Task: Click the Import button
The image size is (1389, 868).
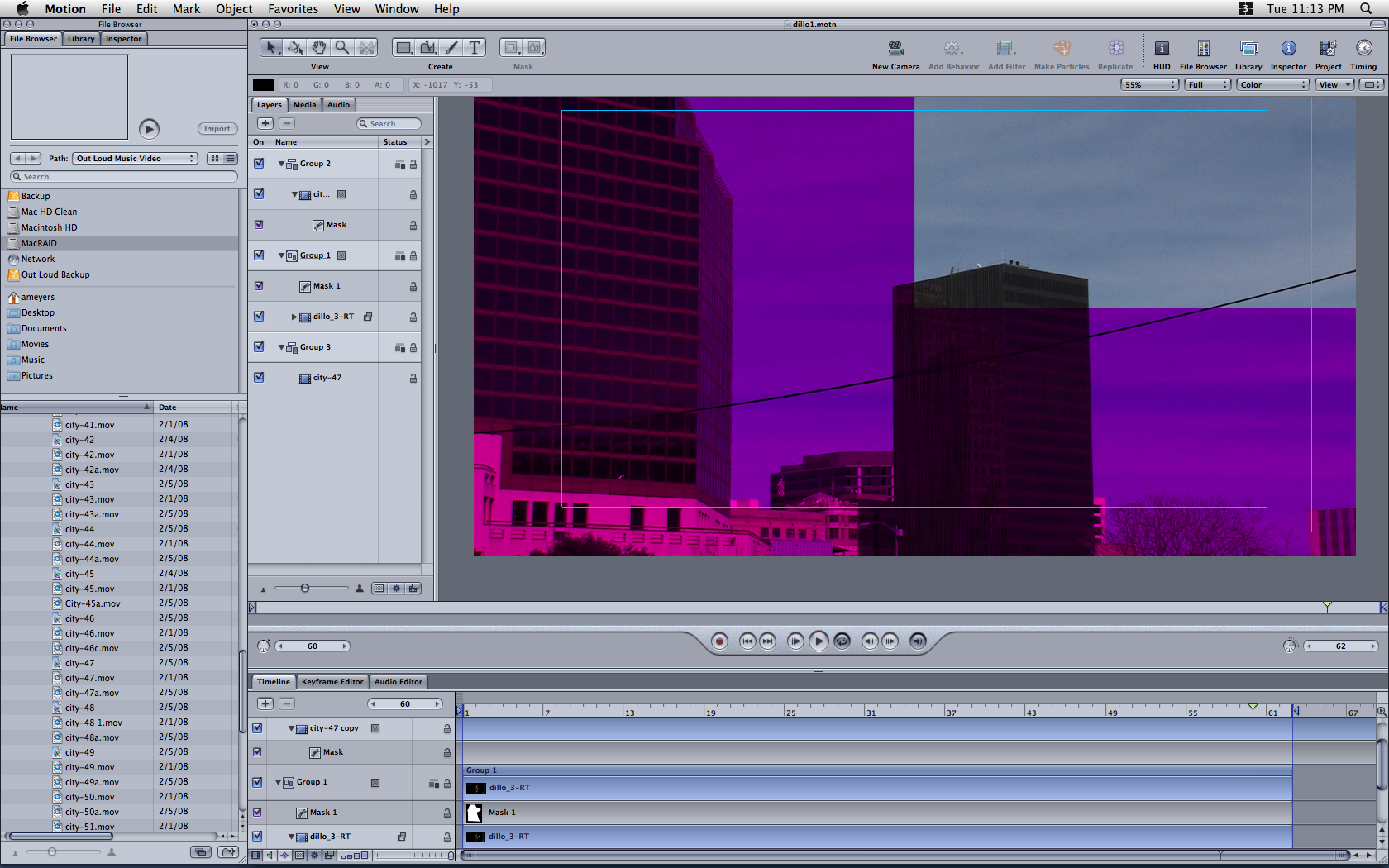Action: 217,129
